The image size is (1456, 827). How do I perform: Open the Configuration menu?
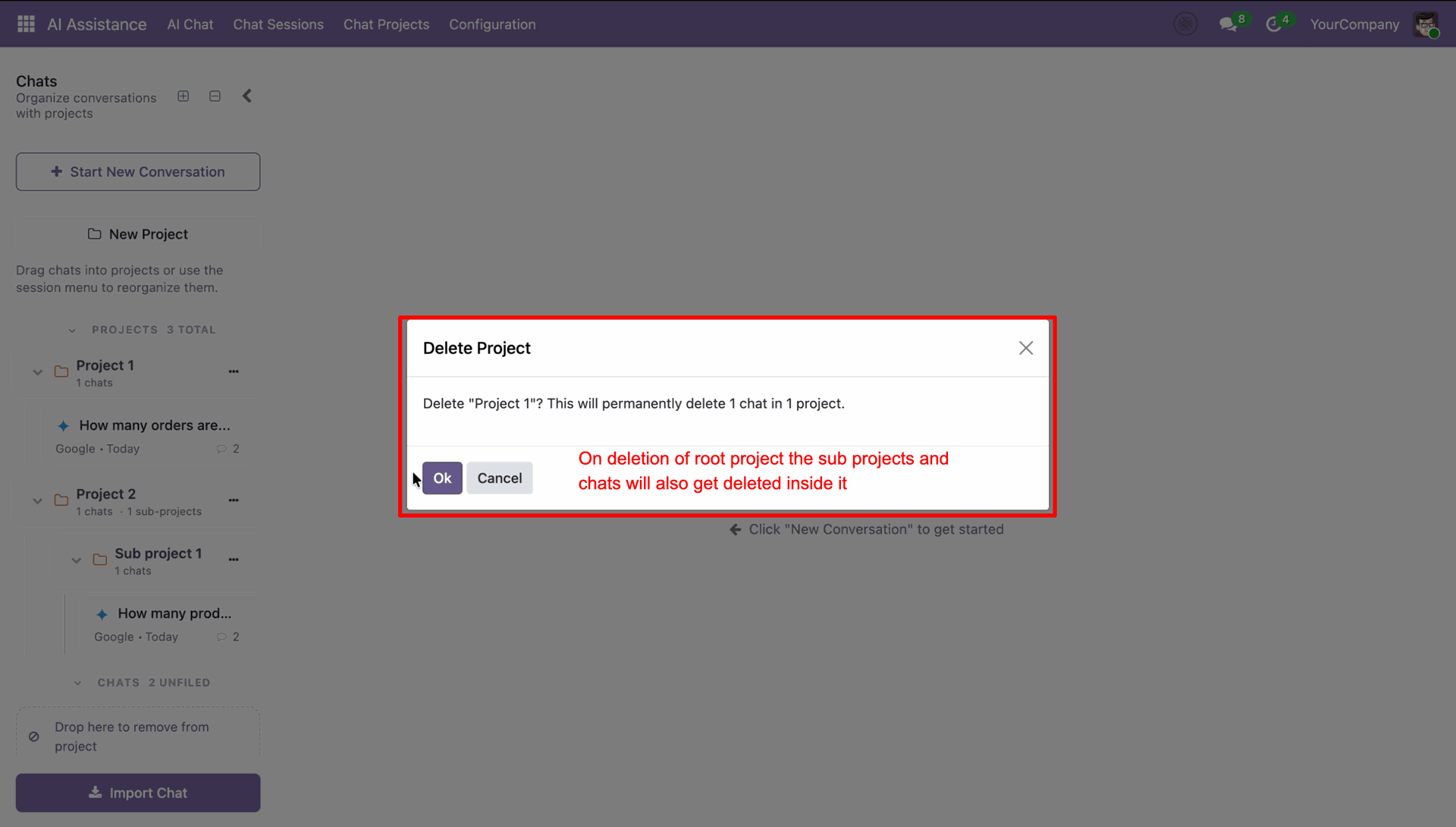click(492, 24)
